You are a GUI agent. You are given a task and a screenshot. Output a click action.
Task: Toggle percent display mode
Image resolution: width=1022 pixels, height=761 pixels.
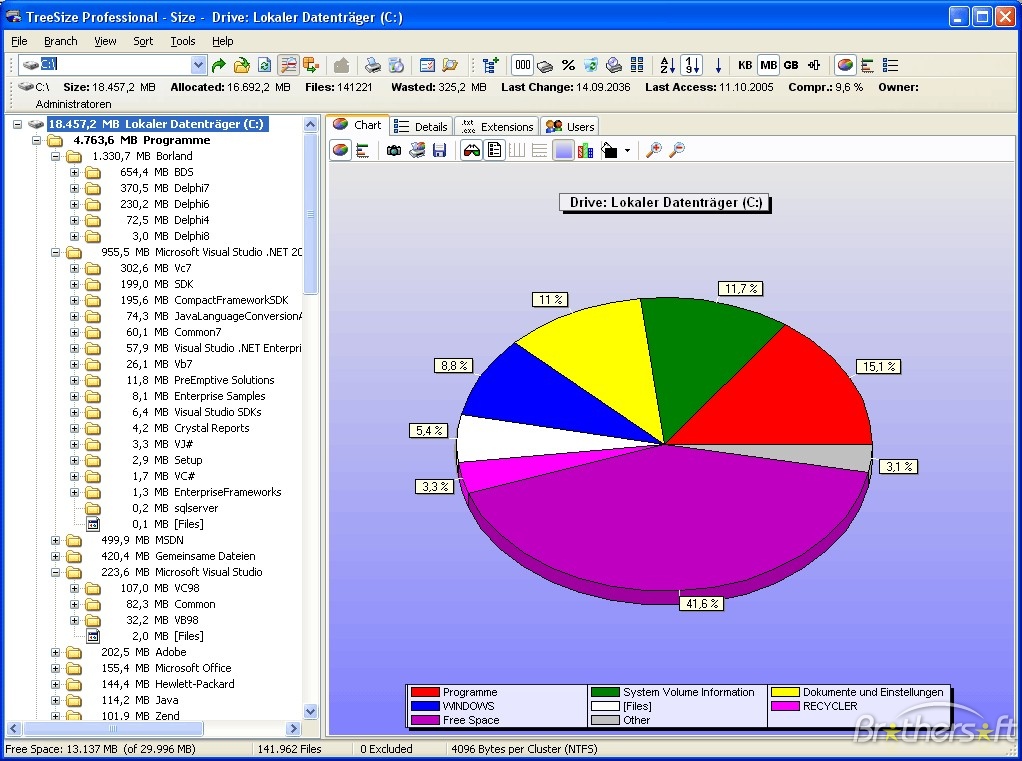(568, 65)
